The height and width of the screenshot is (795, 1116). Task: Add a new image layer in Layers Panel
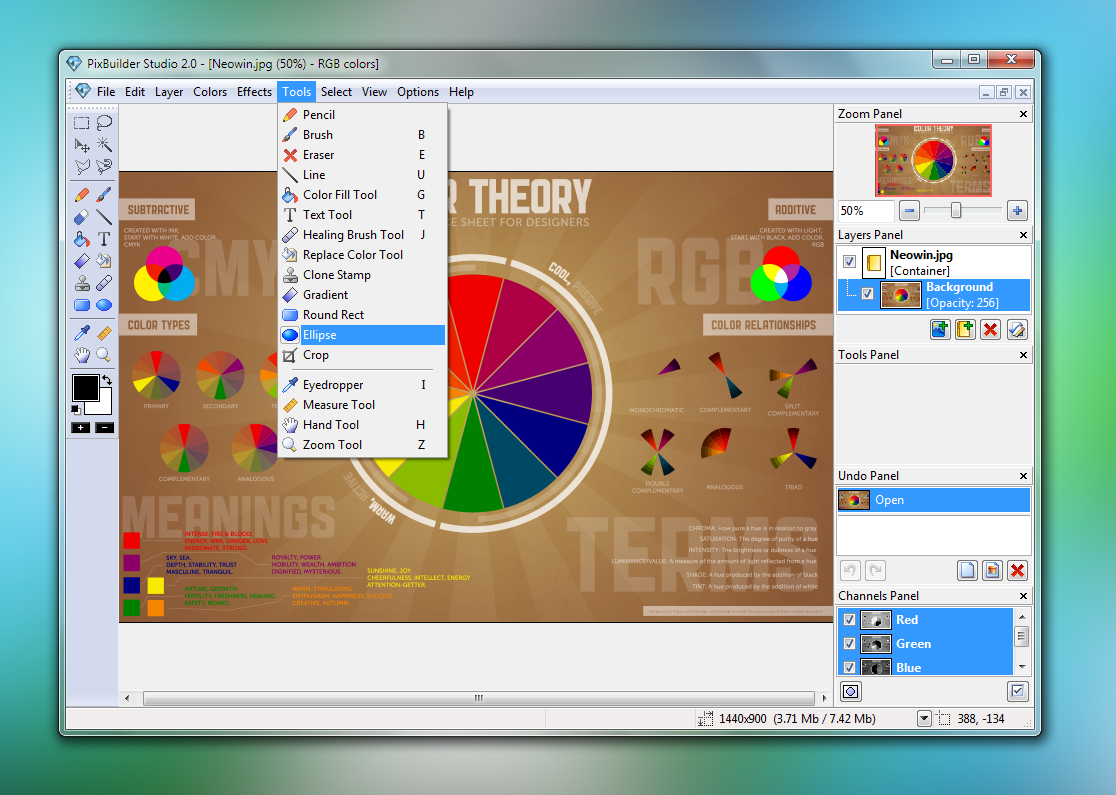[x=940, y=330]
